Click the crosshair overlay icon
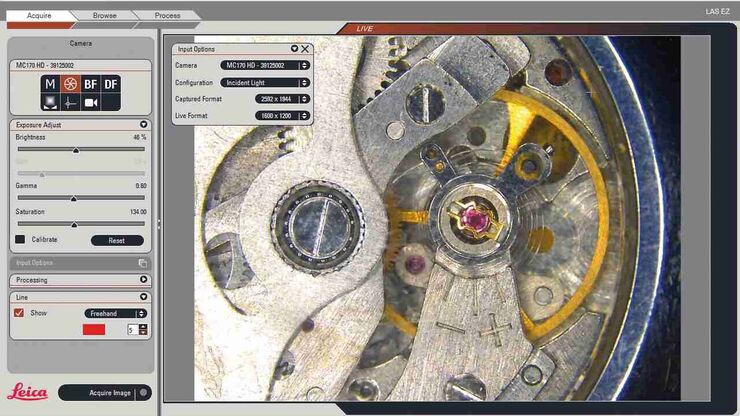The image size is (740, 416). tap(70, 102)
